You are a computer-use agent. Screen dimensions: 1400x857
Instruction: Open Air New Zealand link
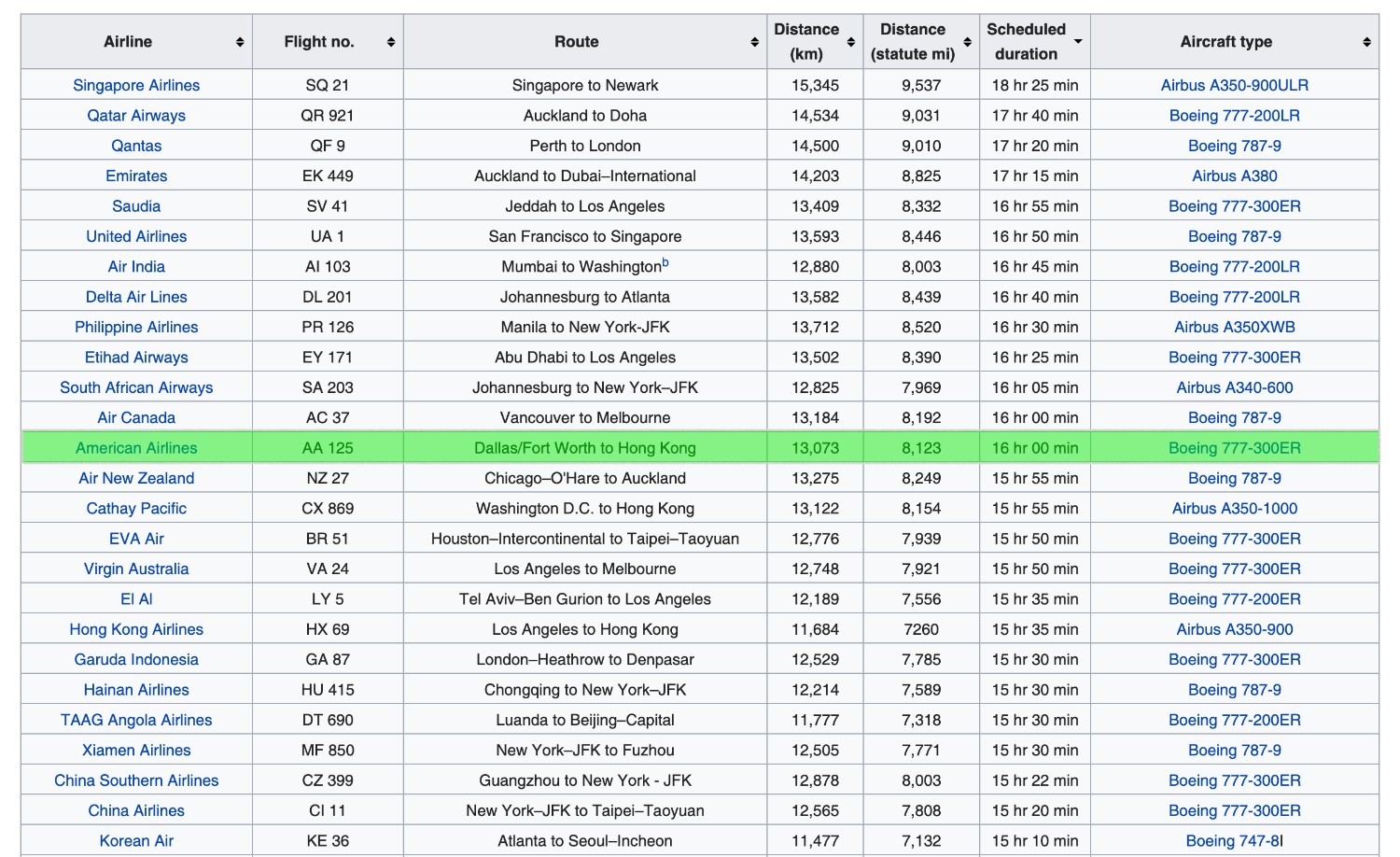pyautogui.click(x=136, y=478)
